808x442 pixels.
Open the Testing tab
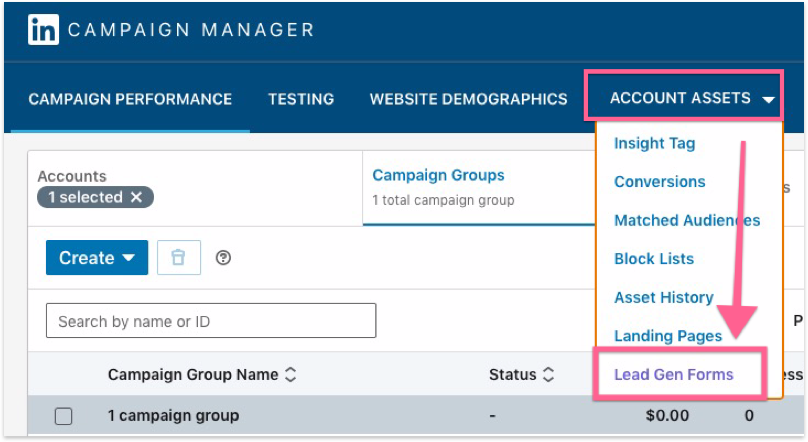click(x=301, y=99)
